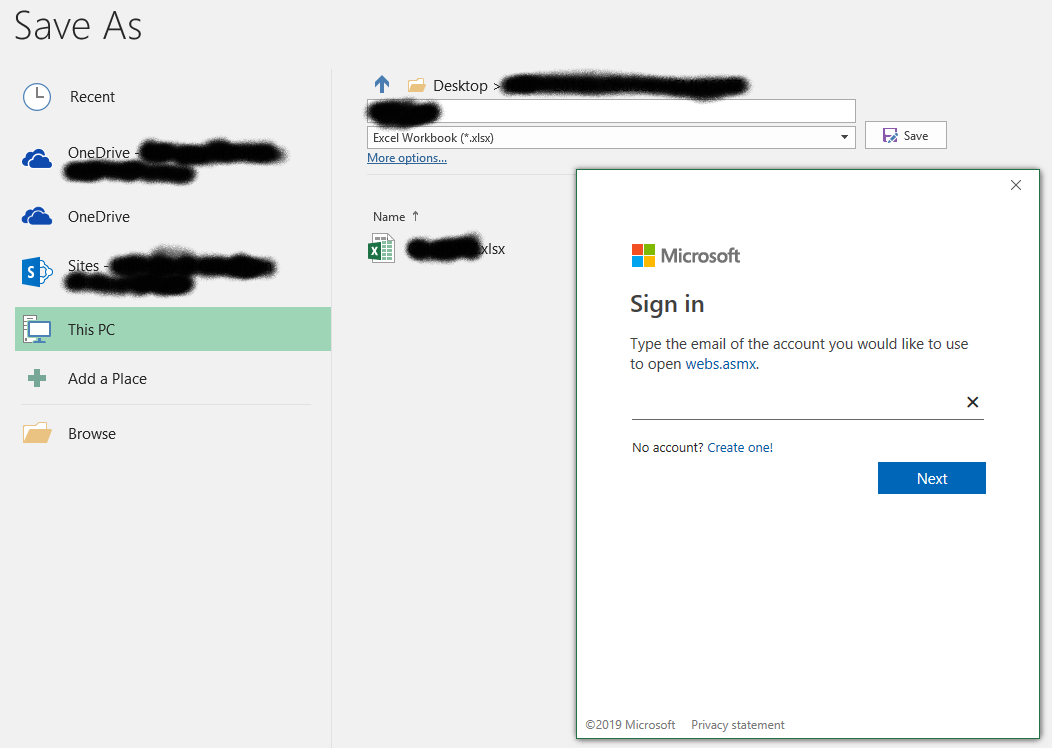Open More options link
Viewport: 1052px width, 748px height.
(x=407, y=158)
